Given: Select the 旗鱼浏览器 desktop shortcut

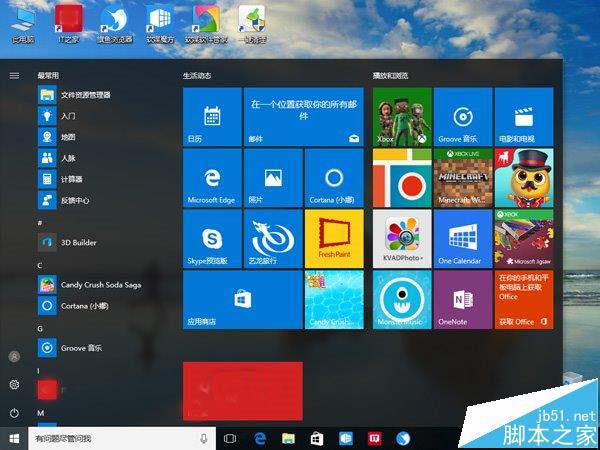Looking at the screenshot, I should pos(114,24).
